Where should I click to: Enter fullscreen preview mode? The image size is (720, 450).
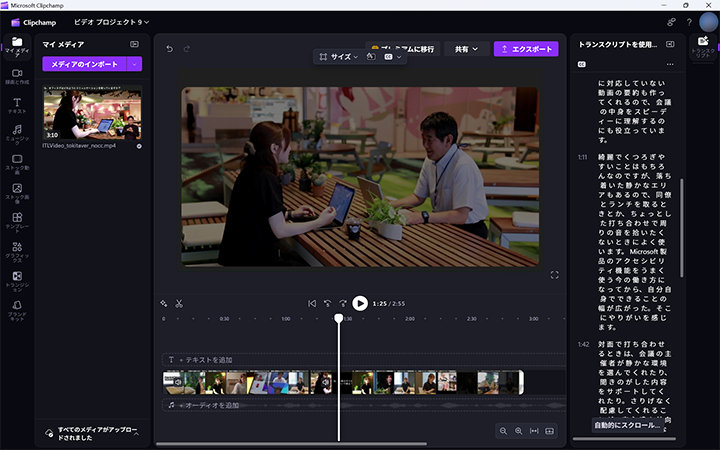point(554,275)
